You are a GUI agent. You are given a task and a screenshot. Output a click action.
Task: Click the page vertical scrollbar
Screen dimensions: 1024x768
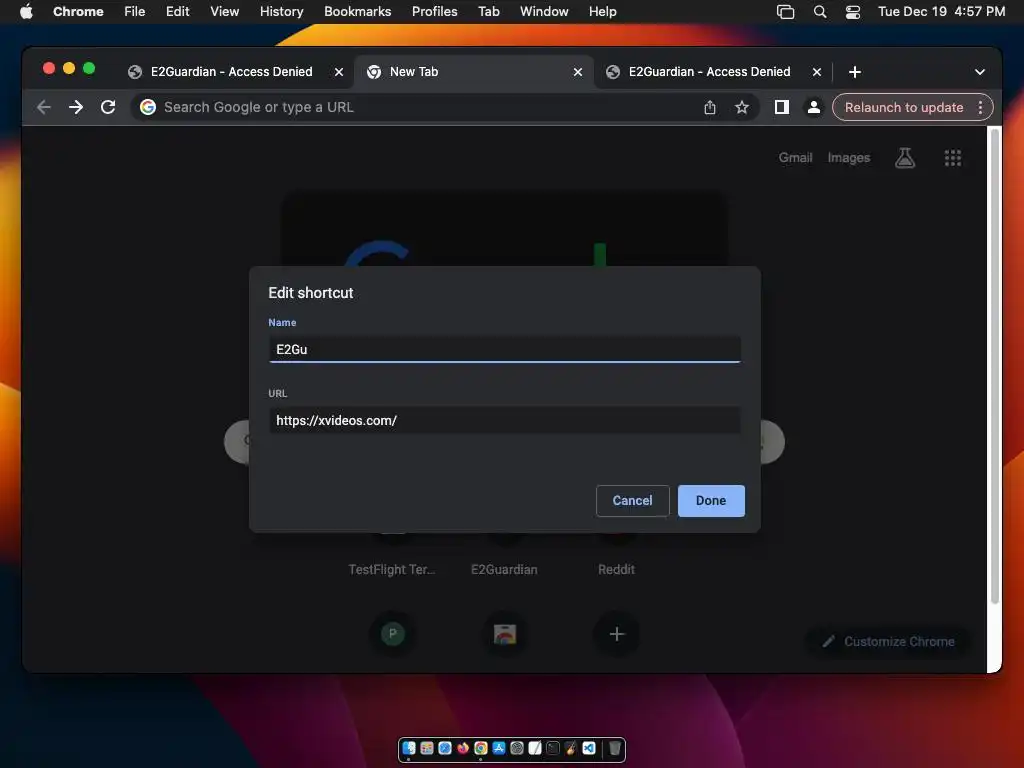pos(994,366)
